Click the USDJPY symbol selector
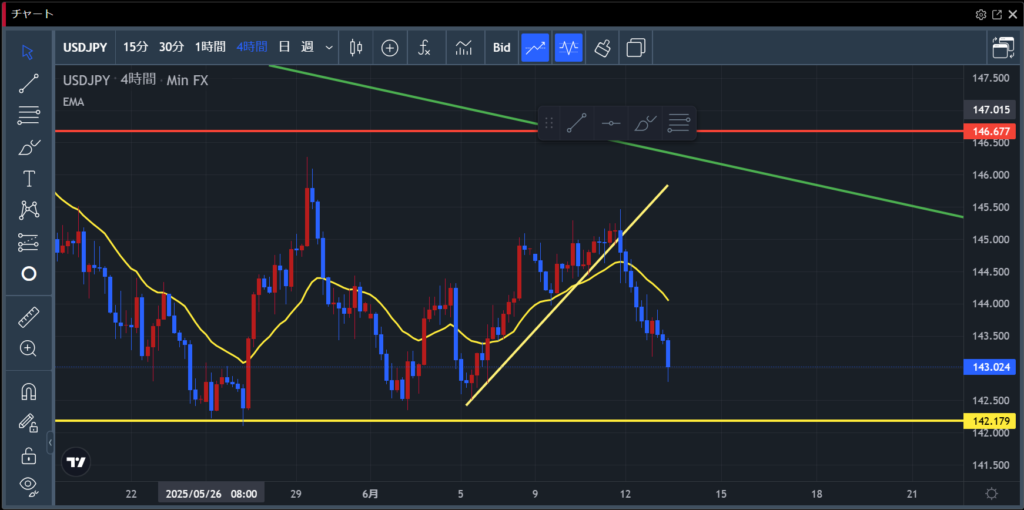This screenshot has width=1024, height=510. (85, 47)
